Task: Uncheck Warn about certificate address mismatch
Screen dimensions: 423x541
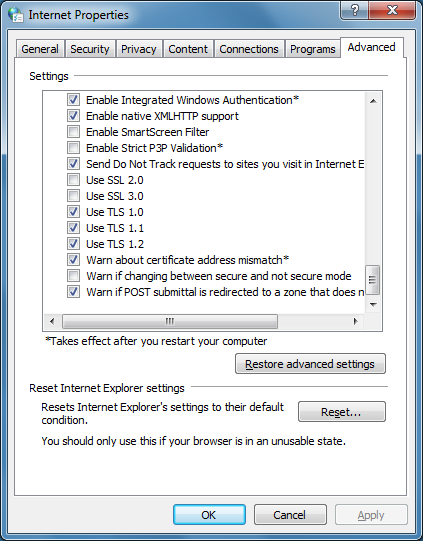Action: click(x=73, y=259)
